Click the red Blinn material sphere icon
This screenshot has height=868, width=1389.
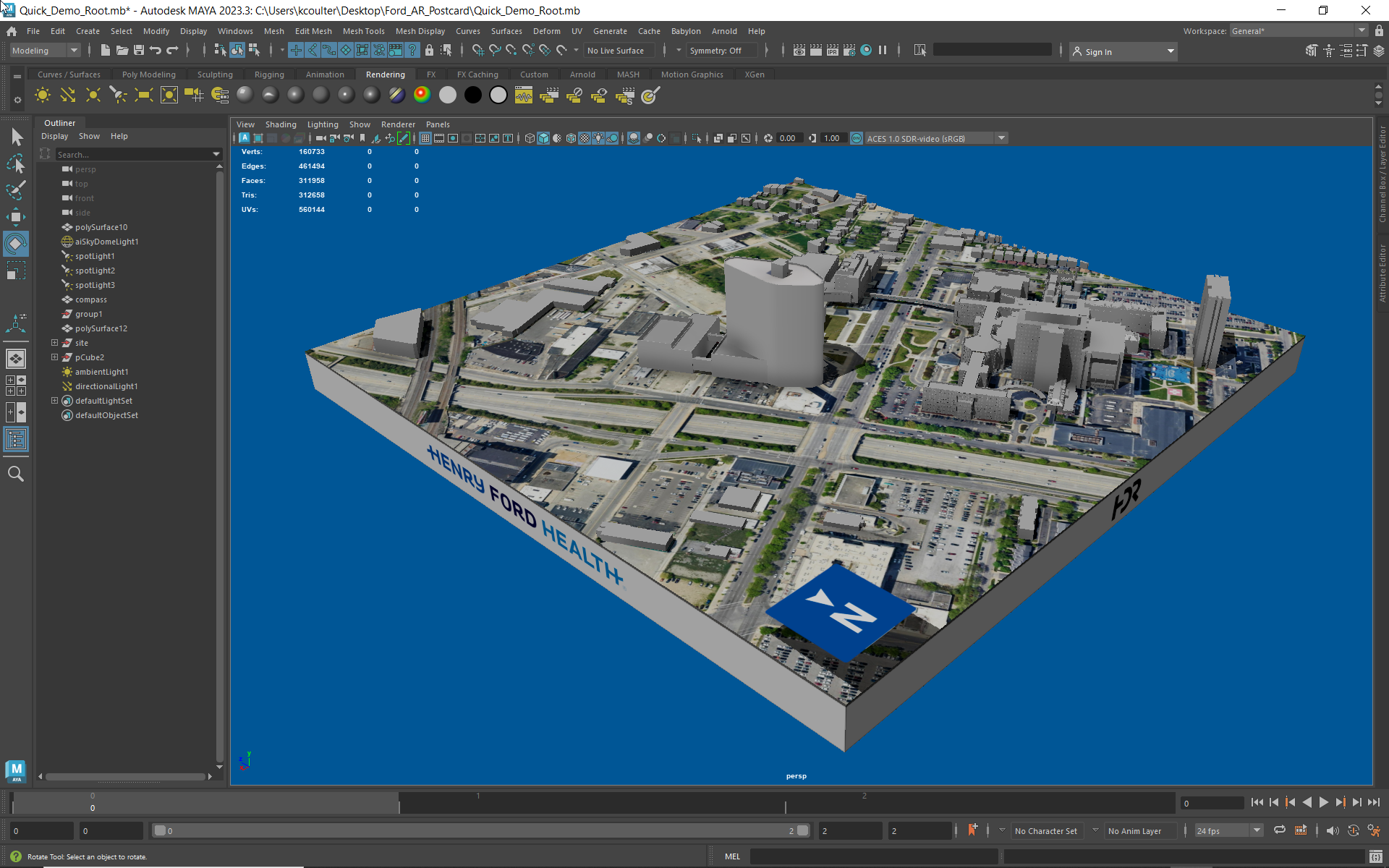coord(422,95)
